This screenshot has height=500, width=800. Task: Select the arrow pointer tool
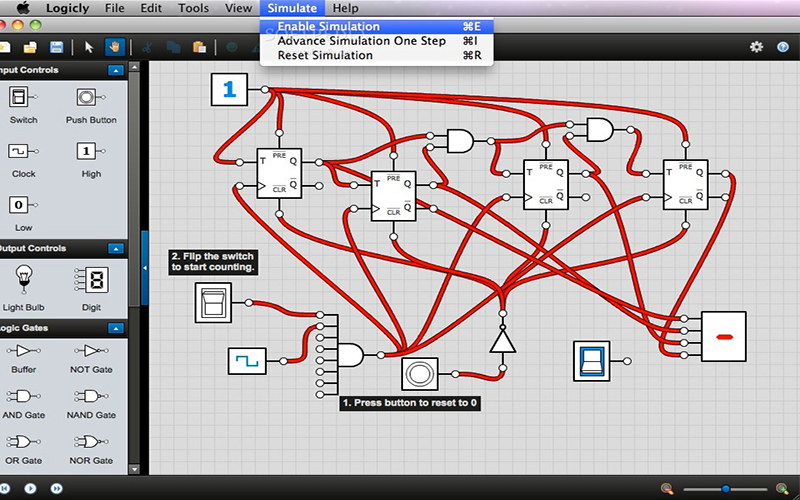point(89,47)
